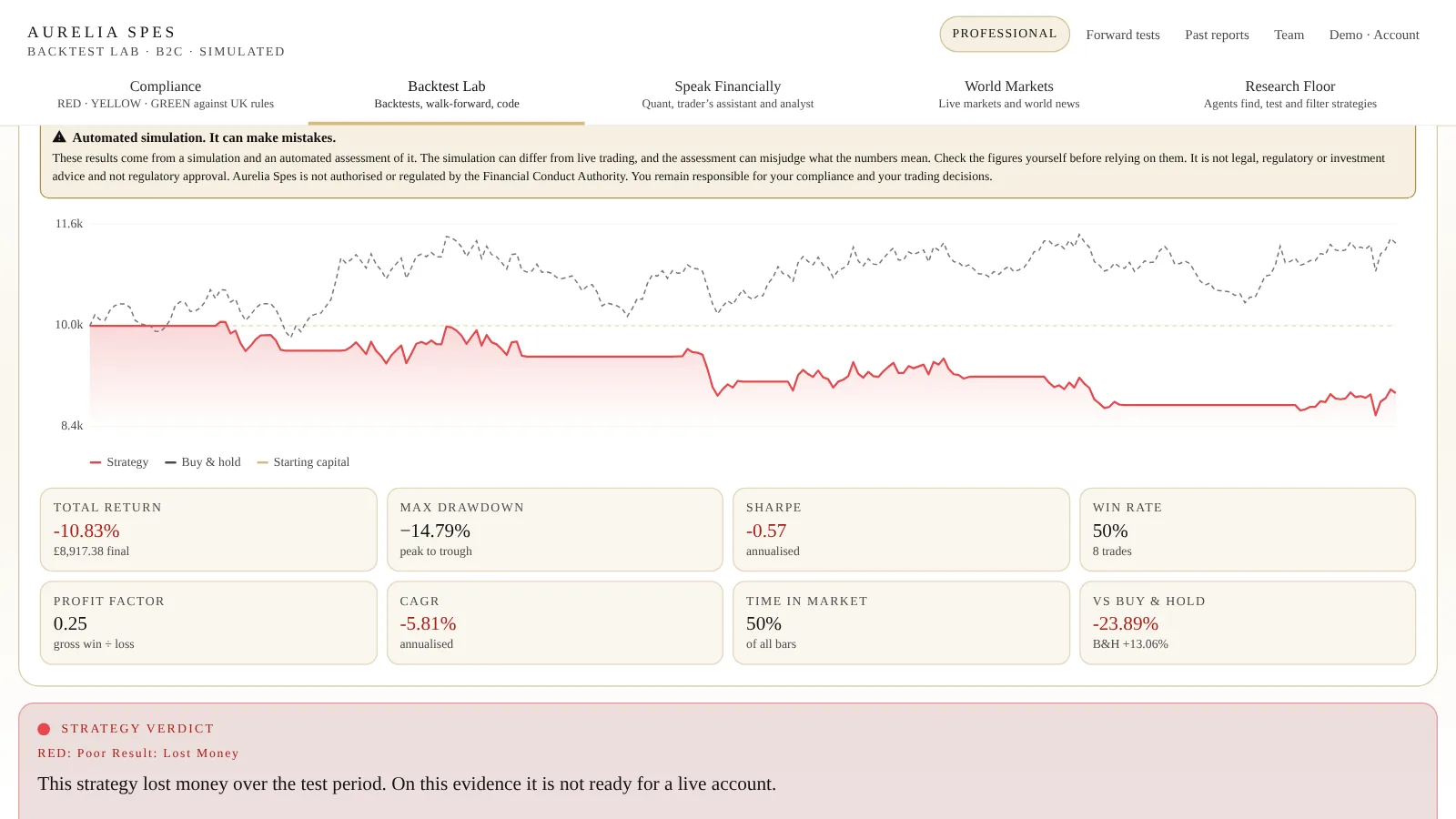Open the Forward tests link

tap(1123, 35)
